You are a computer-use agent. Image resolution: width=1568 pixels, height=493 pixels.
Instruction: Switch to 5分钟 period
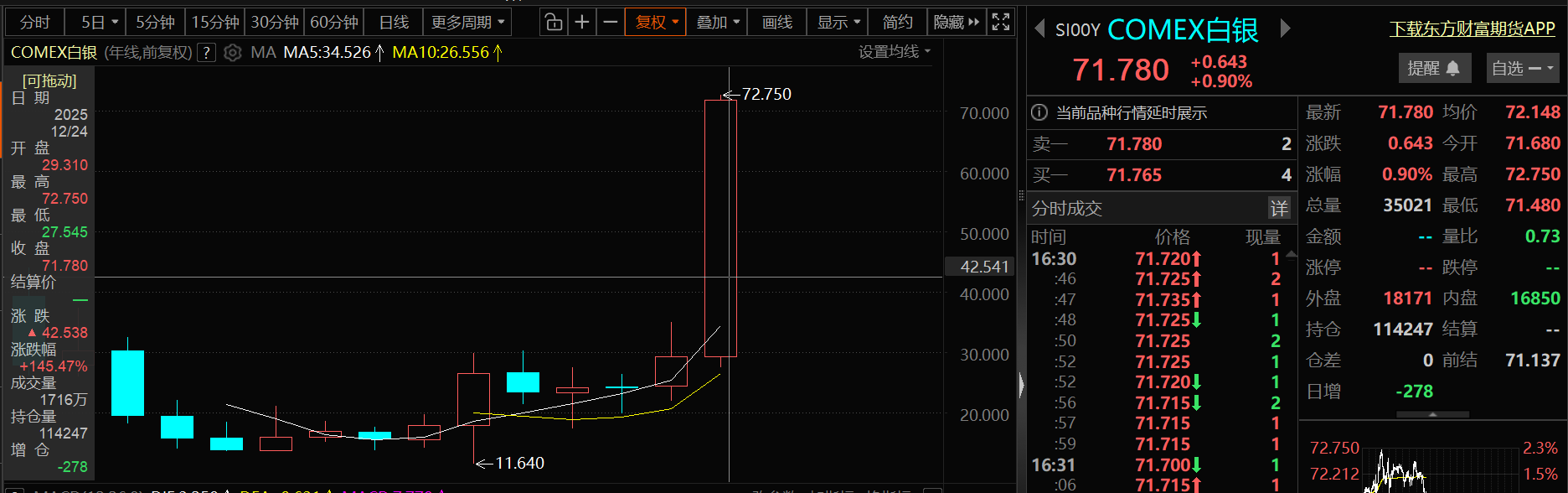click(156, 23)
